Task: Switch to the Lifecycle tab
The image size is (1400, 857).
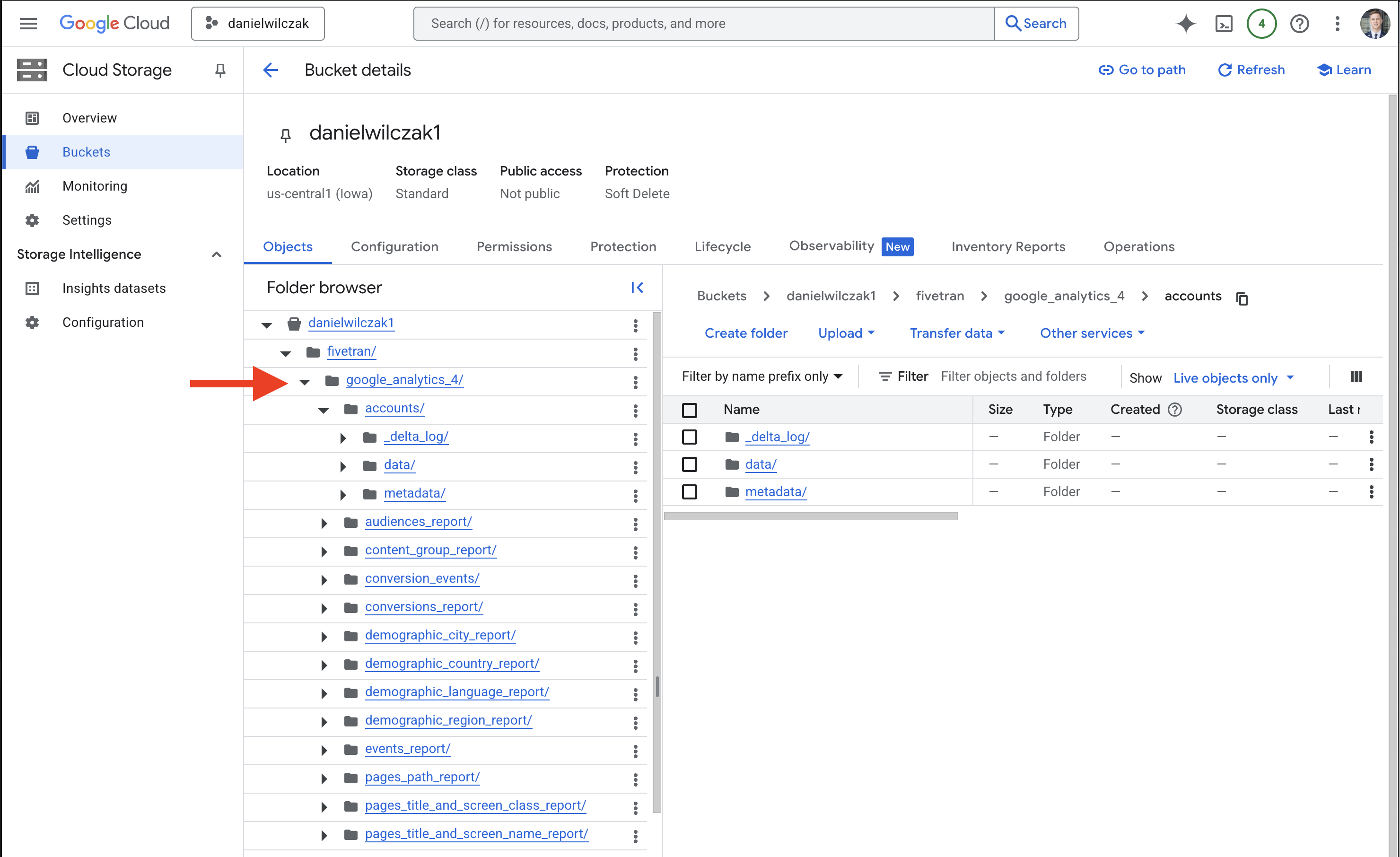Action: pyautogui.click(x=722, y=246)
